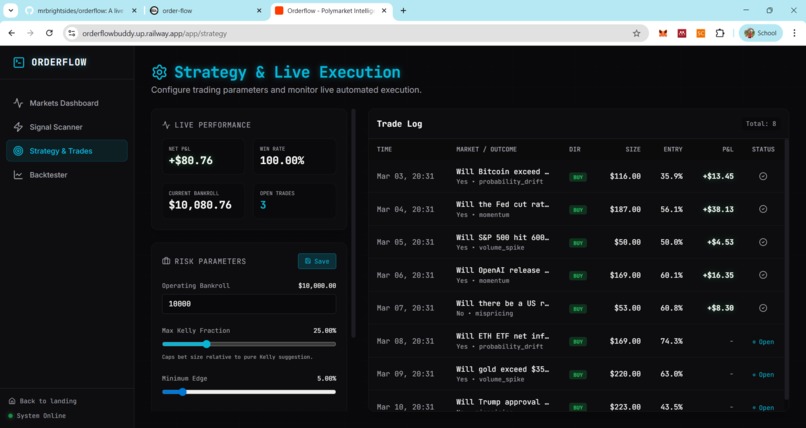The image size is (806, 428).
Task: Open a new browser tab
Action: click(x=404, y=10)
